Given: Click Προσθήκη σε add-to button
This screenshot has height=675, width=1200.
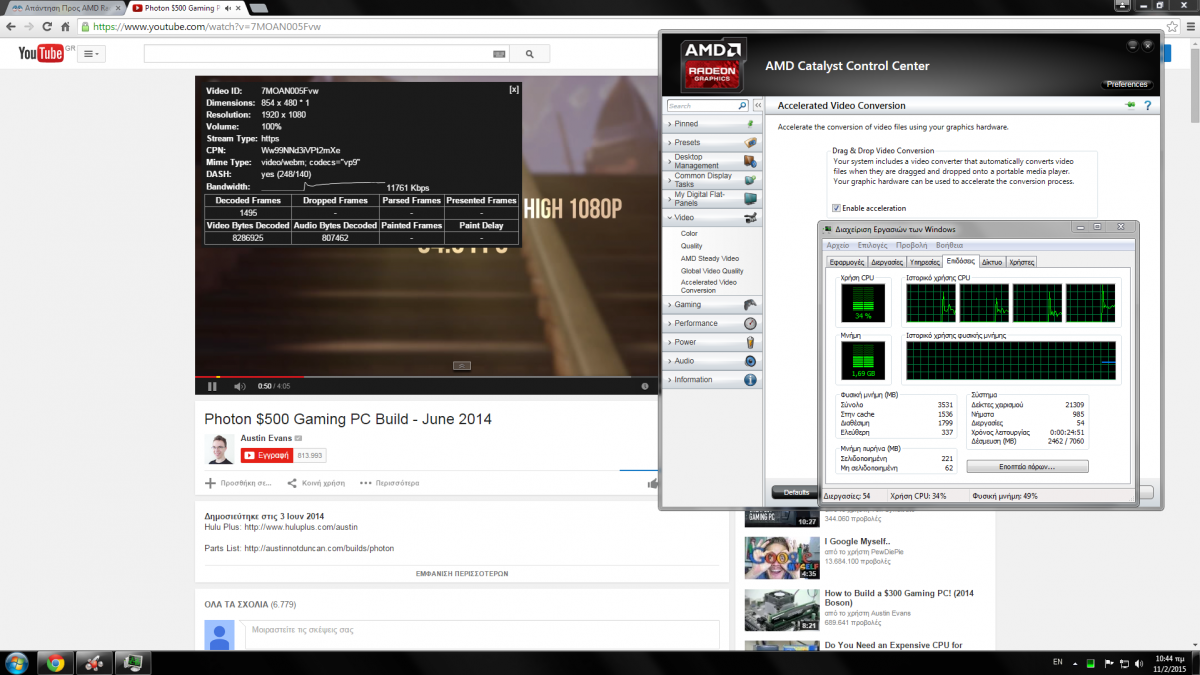Looking at the screenshot, I should click(x=238, y=483).
